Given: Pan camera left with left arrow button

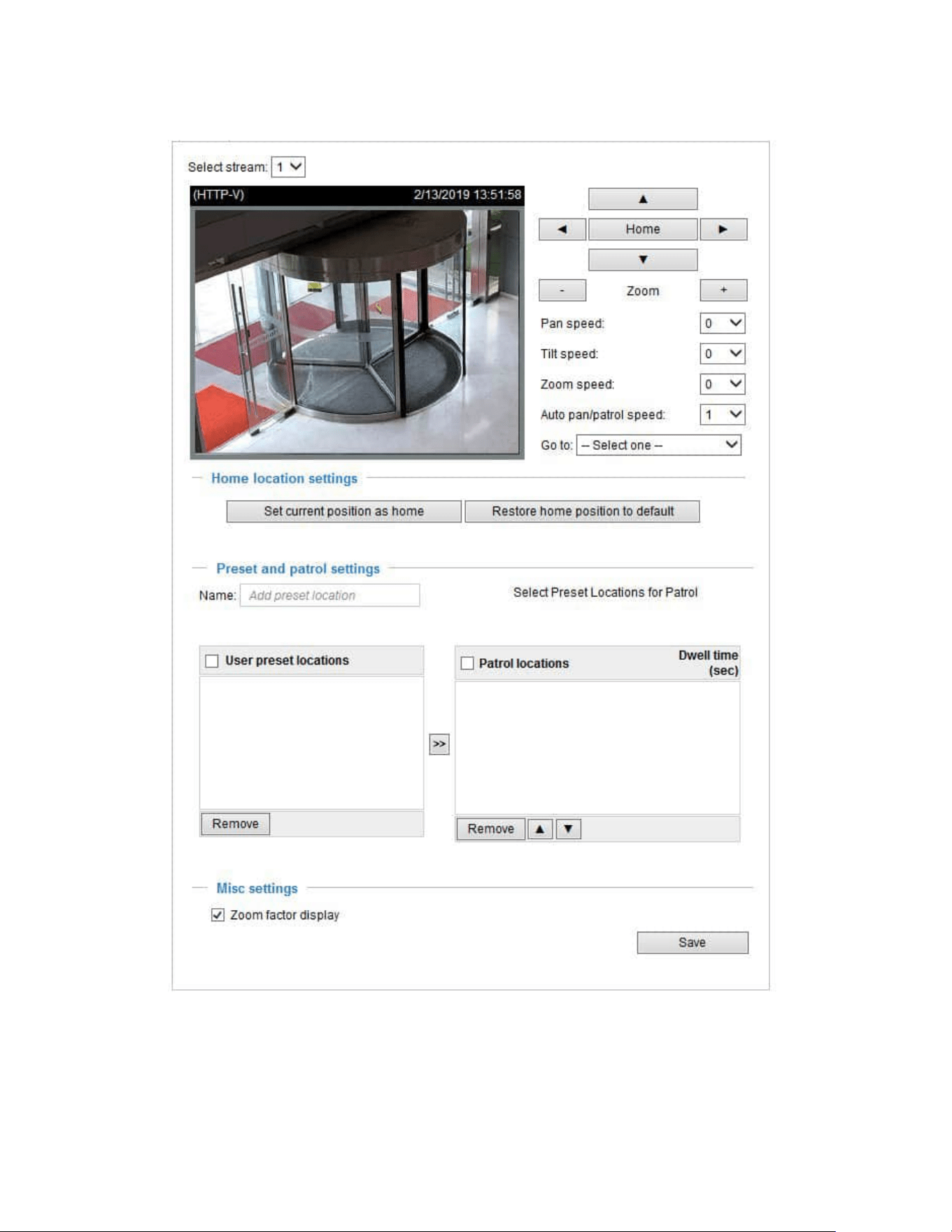Looking at the screenshot, I should [x=562, y=229].
